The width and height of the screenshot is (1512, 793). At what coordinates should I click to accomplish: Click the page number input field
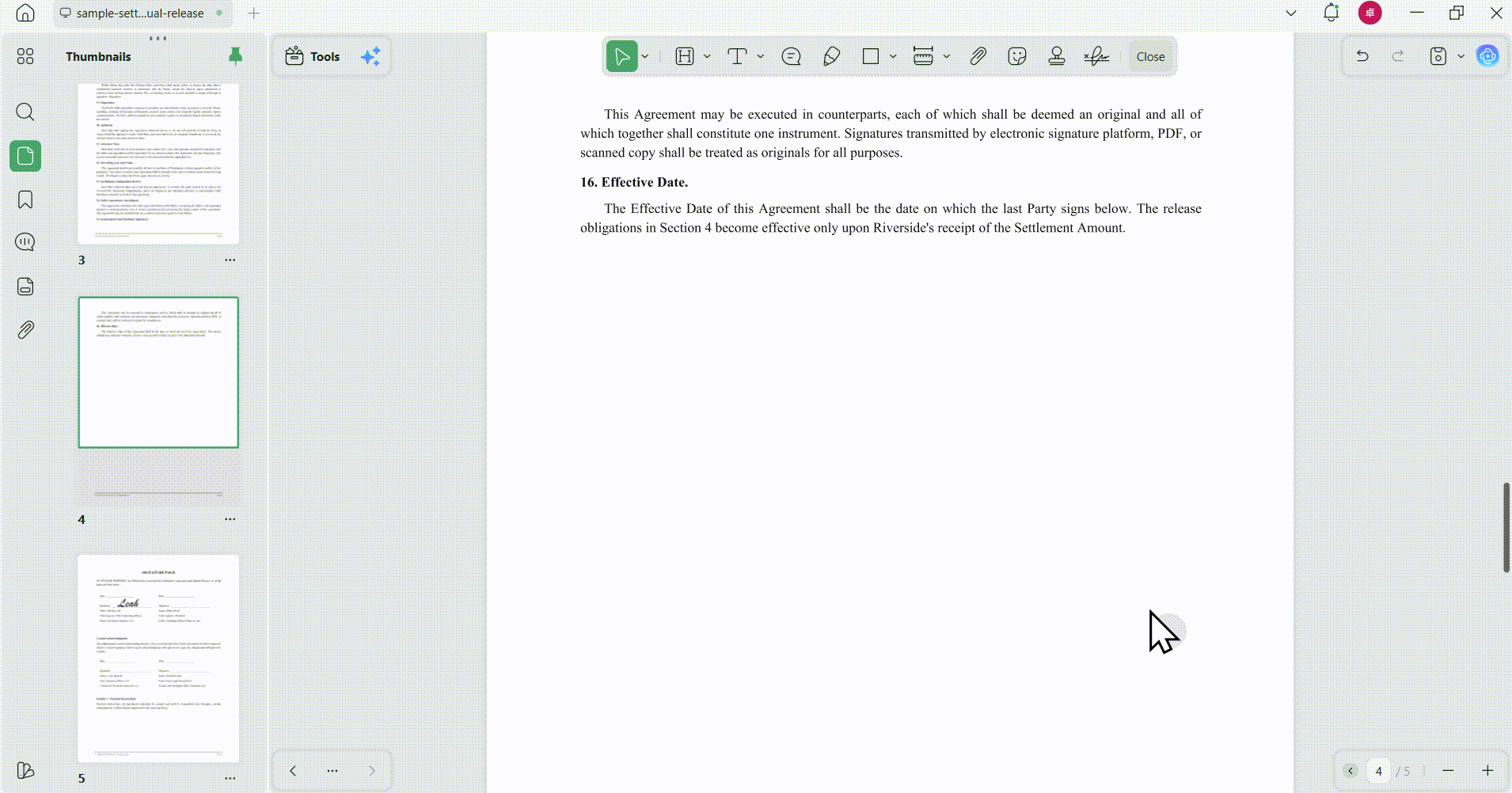point(1378,771)
